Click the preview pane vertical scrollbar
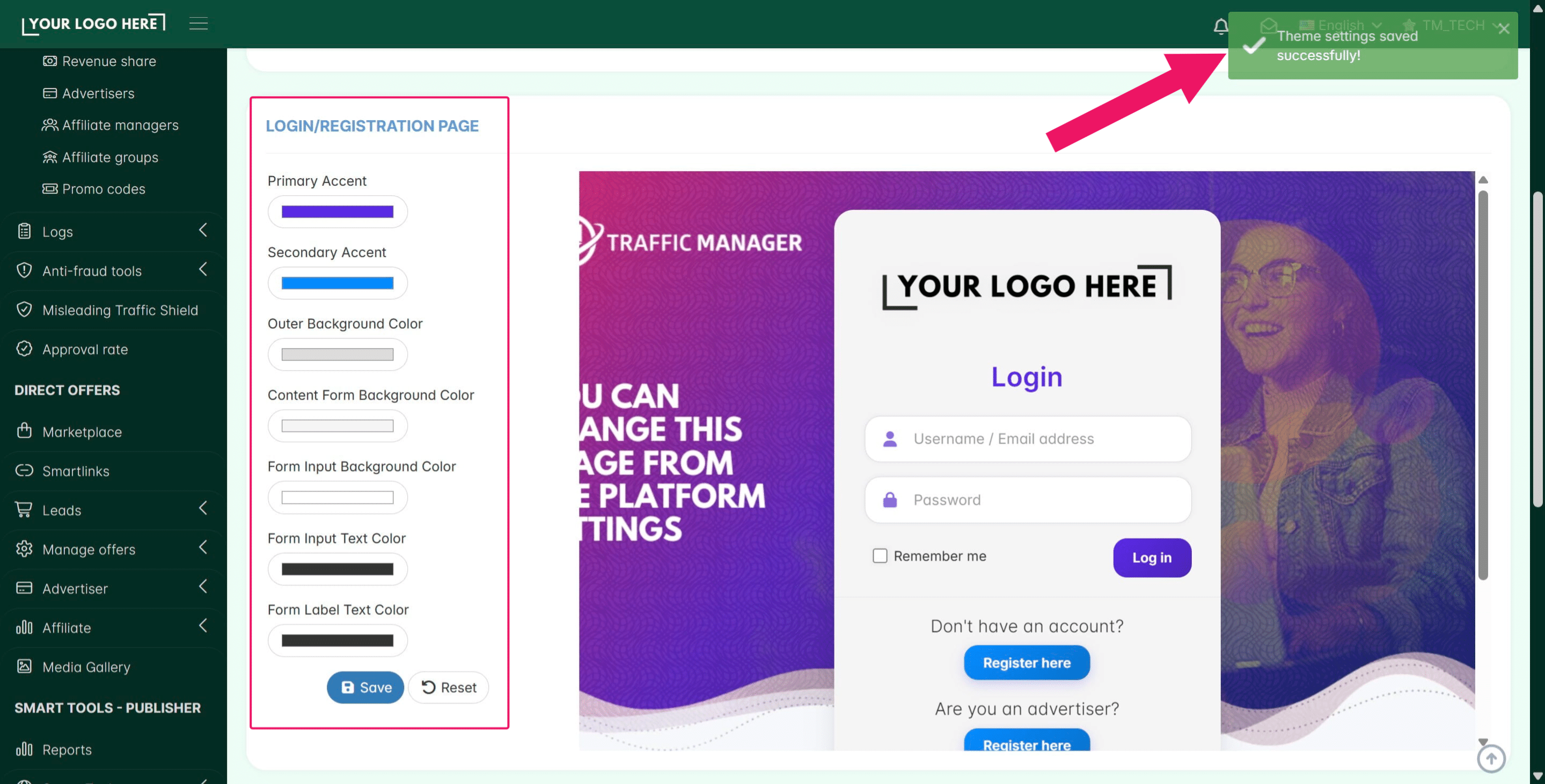 pos(1483,385)
